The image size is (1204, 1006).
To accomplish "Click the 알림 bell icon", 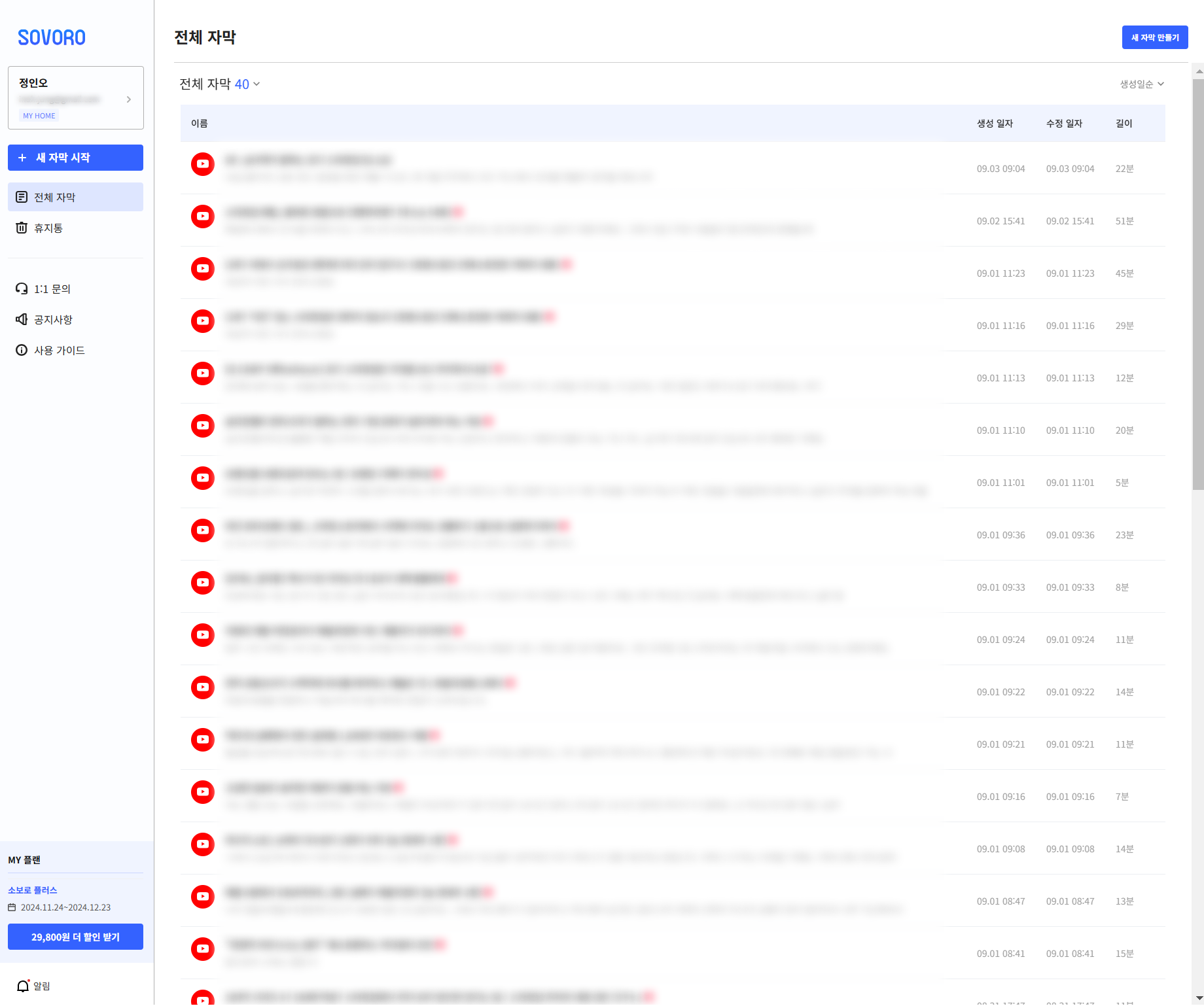I will click(x=23, y=986).
